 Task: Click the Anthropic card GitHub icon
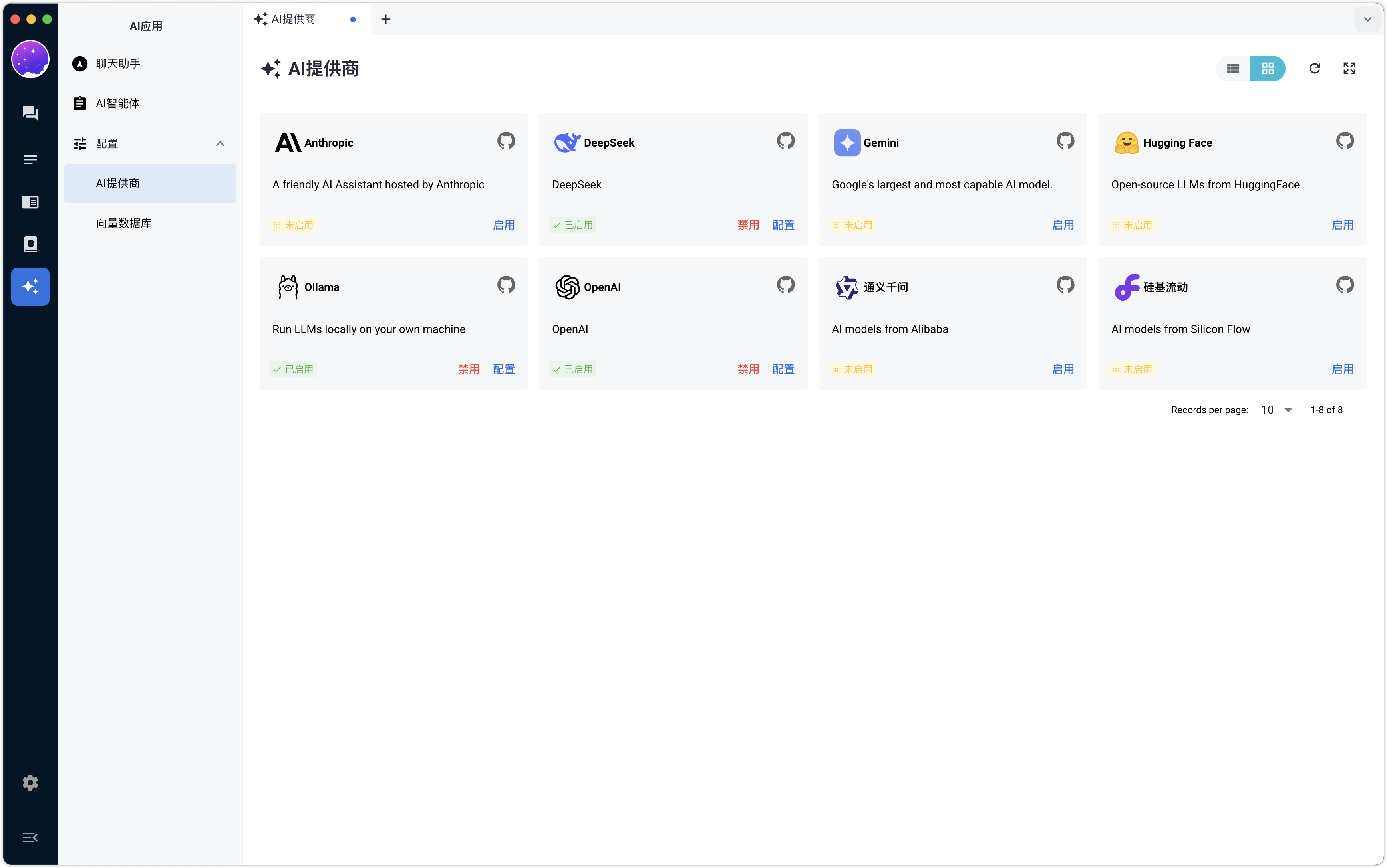tap(506, 141)
